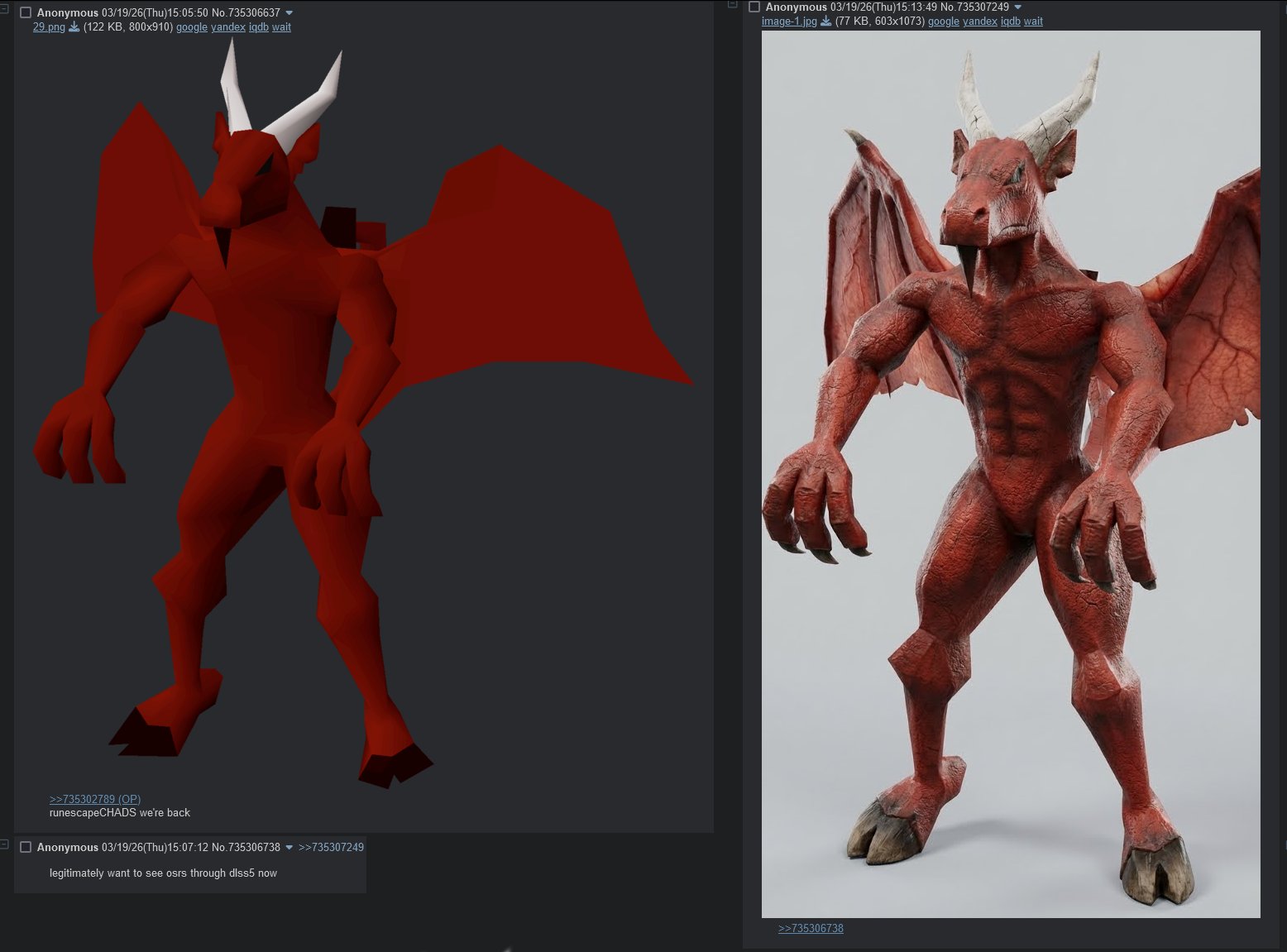Viewport: 1287px width, 952px height.
Task: Search 29.png with the iqdb link
Action: click(x=259, y=27)
